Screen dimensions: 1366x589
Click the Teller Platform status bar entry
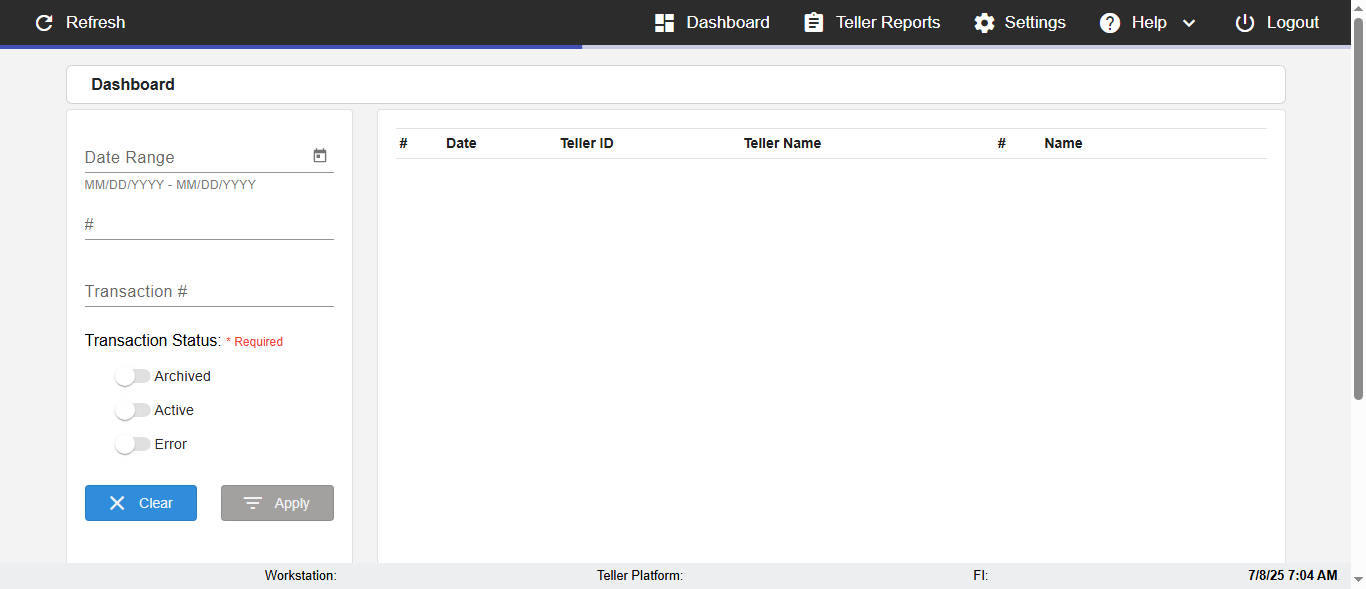pos(640,575)
